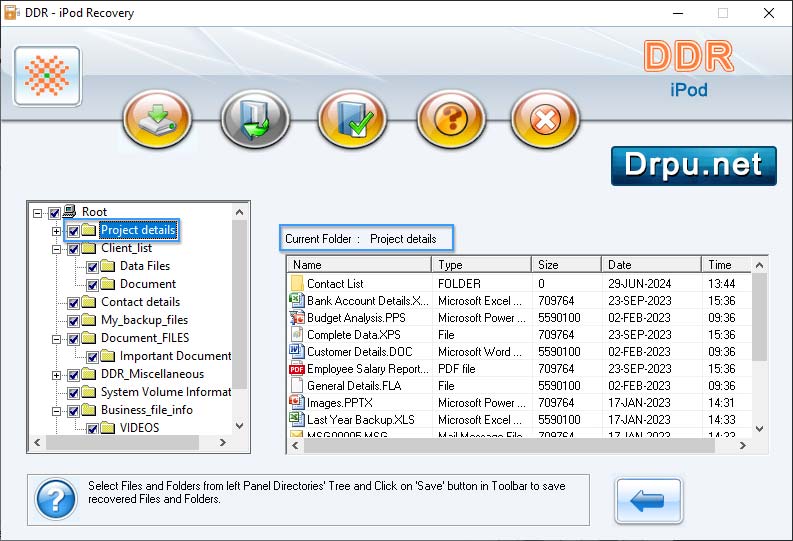Click tree panel scroll up arrow
The width and height of the screenshot is (793, 541).
click(x=240, y=212)
